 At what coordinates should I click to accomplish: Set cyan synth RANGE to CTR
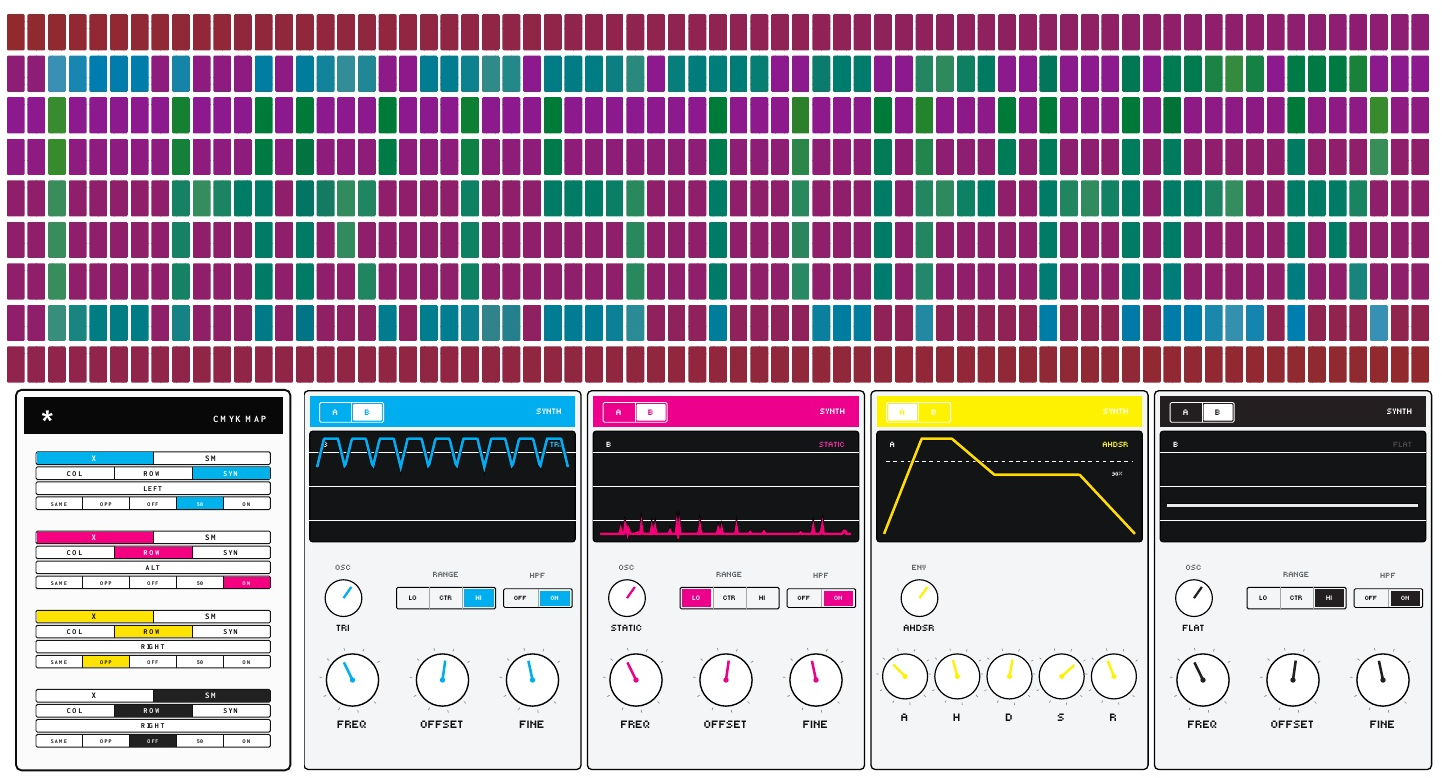coord(446,598)
